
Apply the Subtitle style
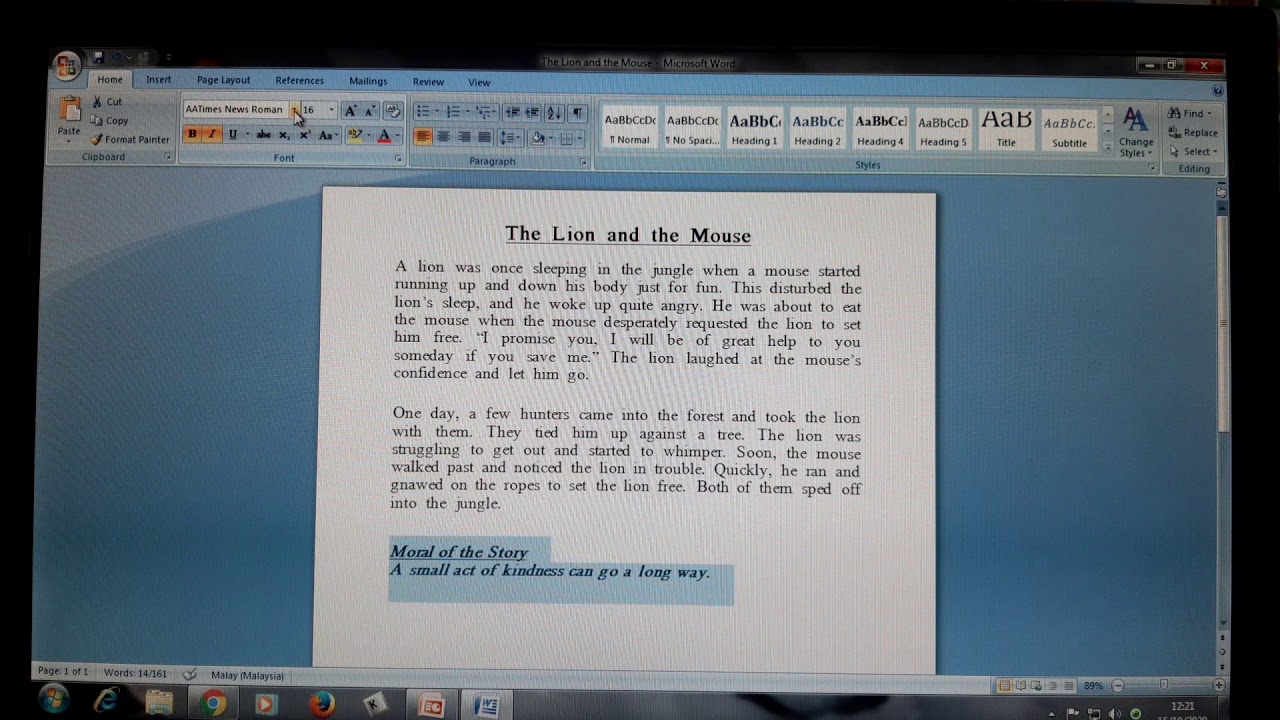click(x=1069, y=130)
